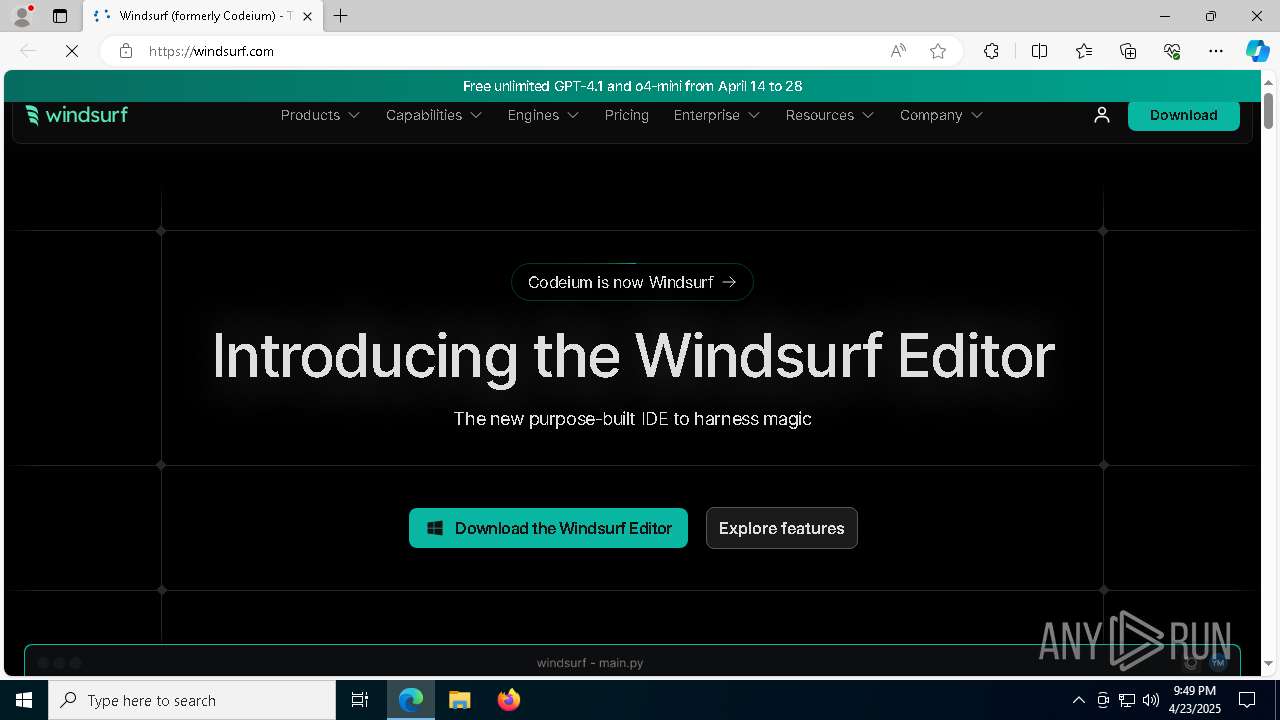
Task: Open the Extensions puzzle icon
Action: pyautogui.click(x=991, y=51)
